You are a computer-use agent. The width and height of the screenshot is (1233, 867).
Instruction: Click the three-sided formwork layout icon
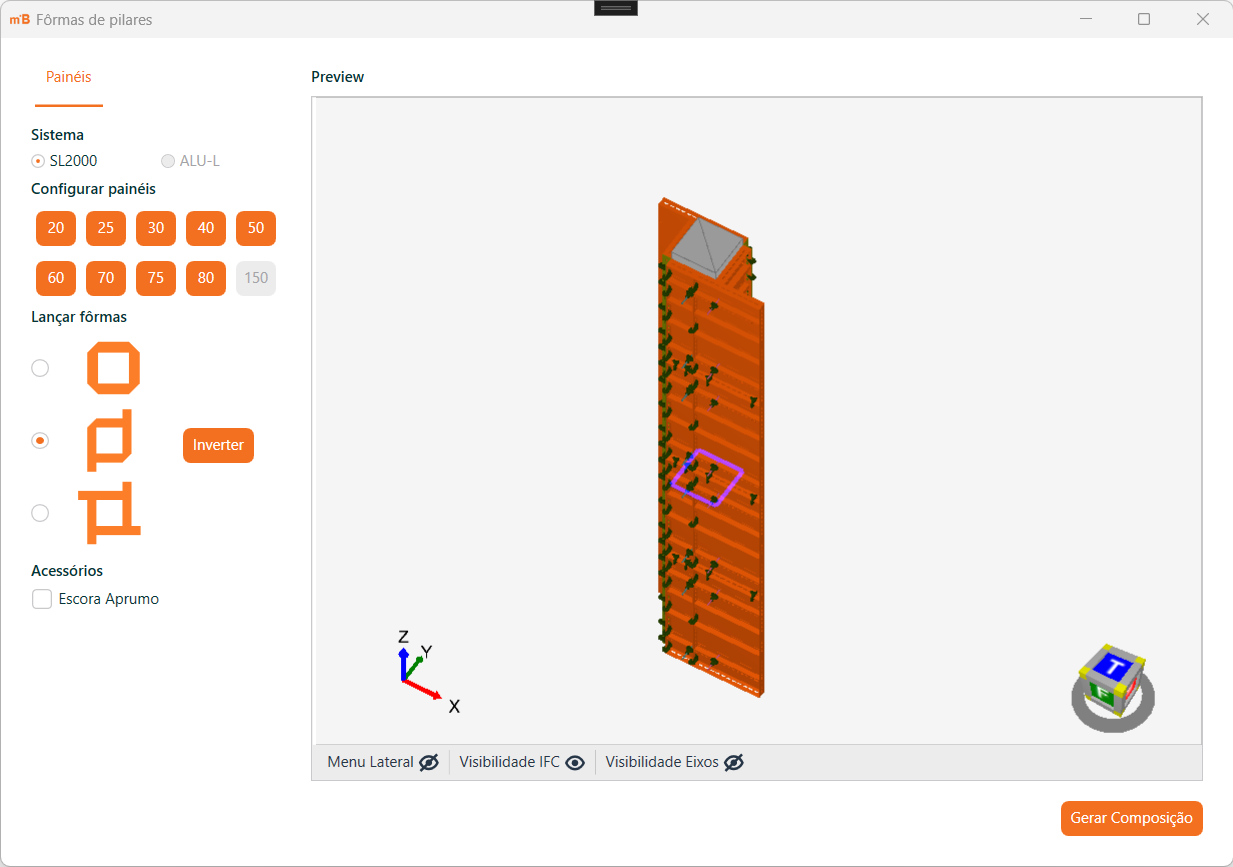point(110,440)
